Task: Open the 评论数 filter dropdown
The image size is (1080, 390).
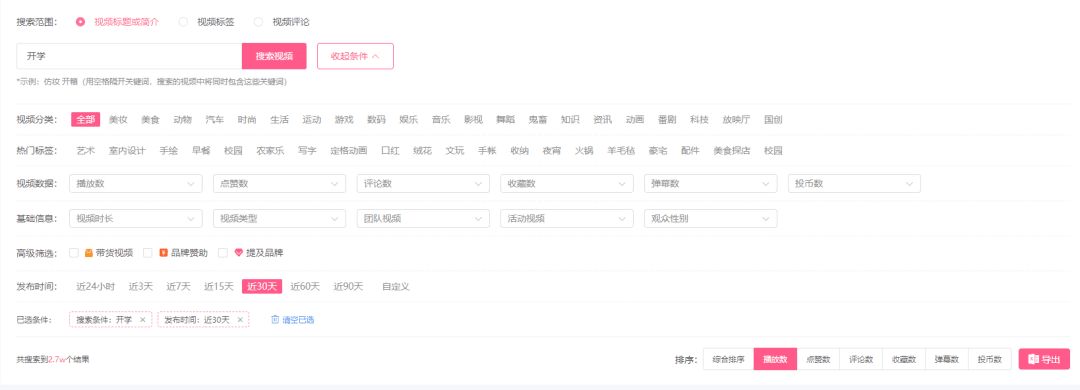Action: tap(423, 183)
